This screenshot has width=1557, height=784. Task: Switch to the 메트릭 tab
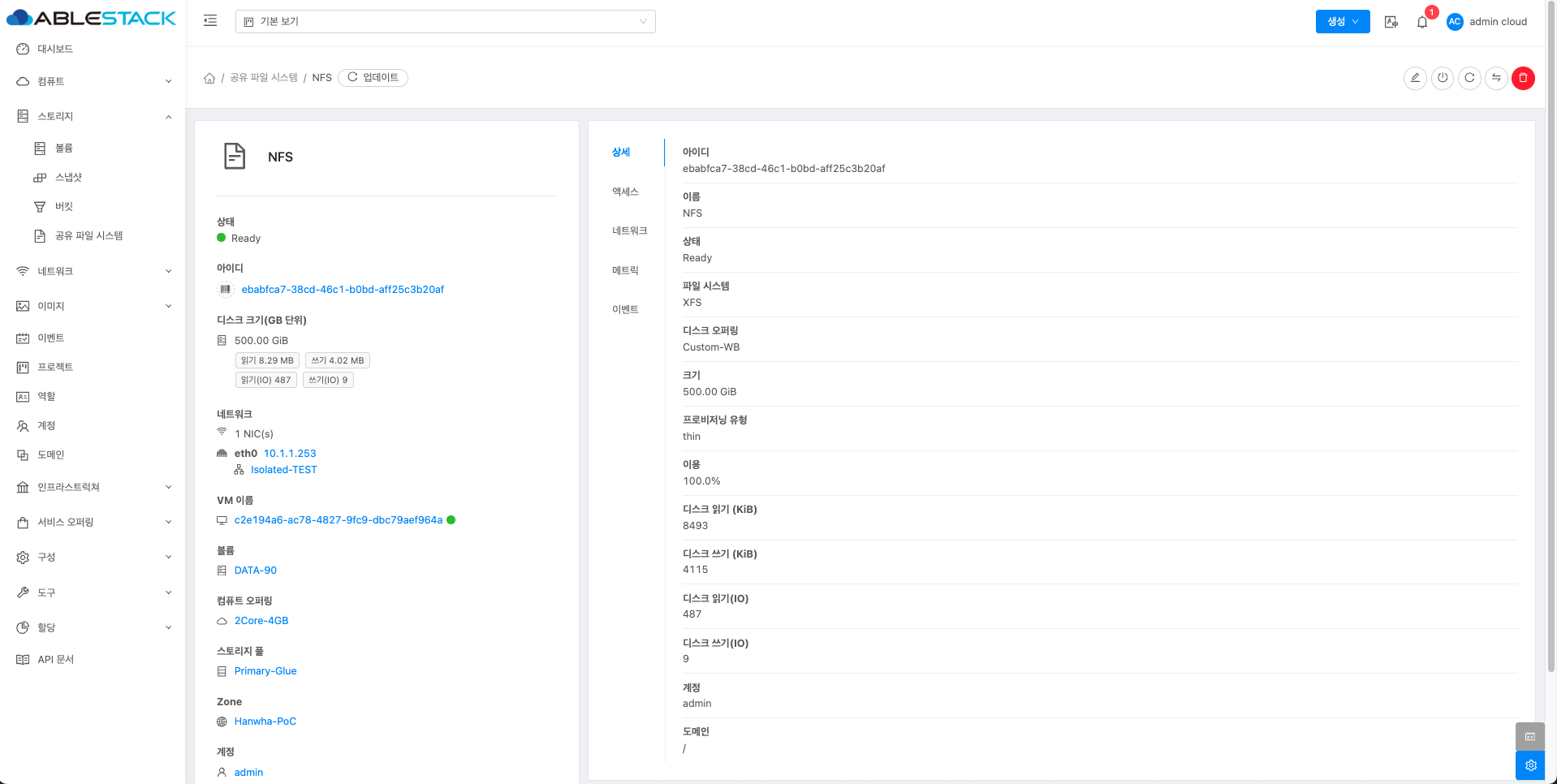(625, 270)
